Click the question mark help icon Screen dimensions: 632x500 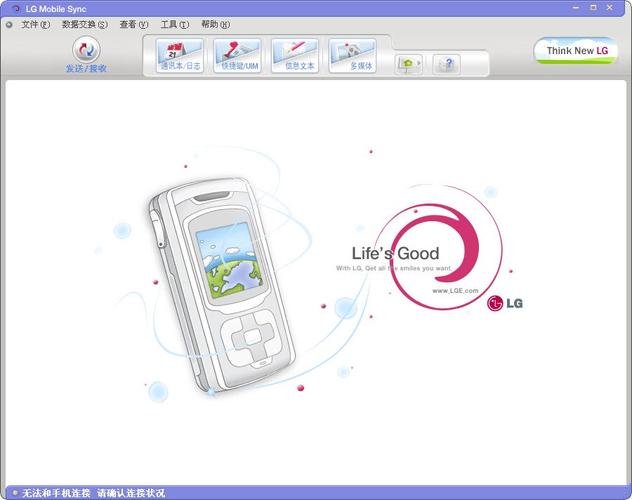pos(447,64)
